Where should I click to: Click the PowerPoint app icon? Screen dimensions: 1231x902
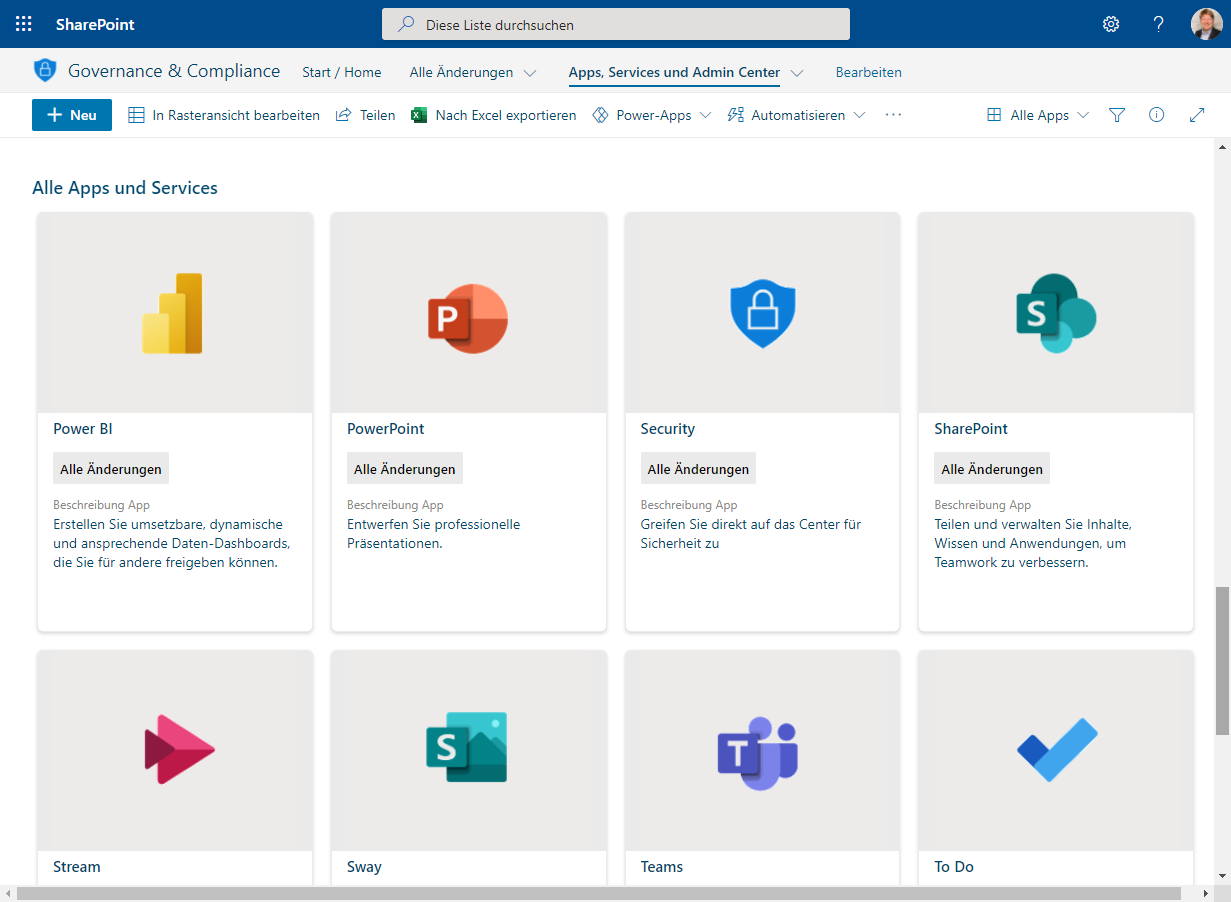(x=468, y=319)
